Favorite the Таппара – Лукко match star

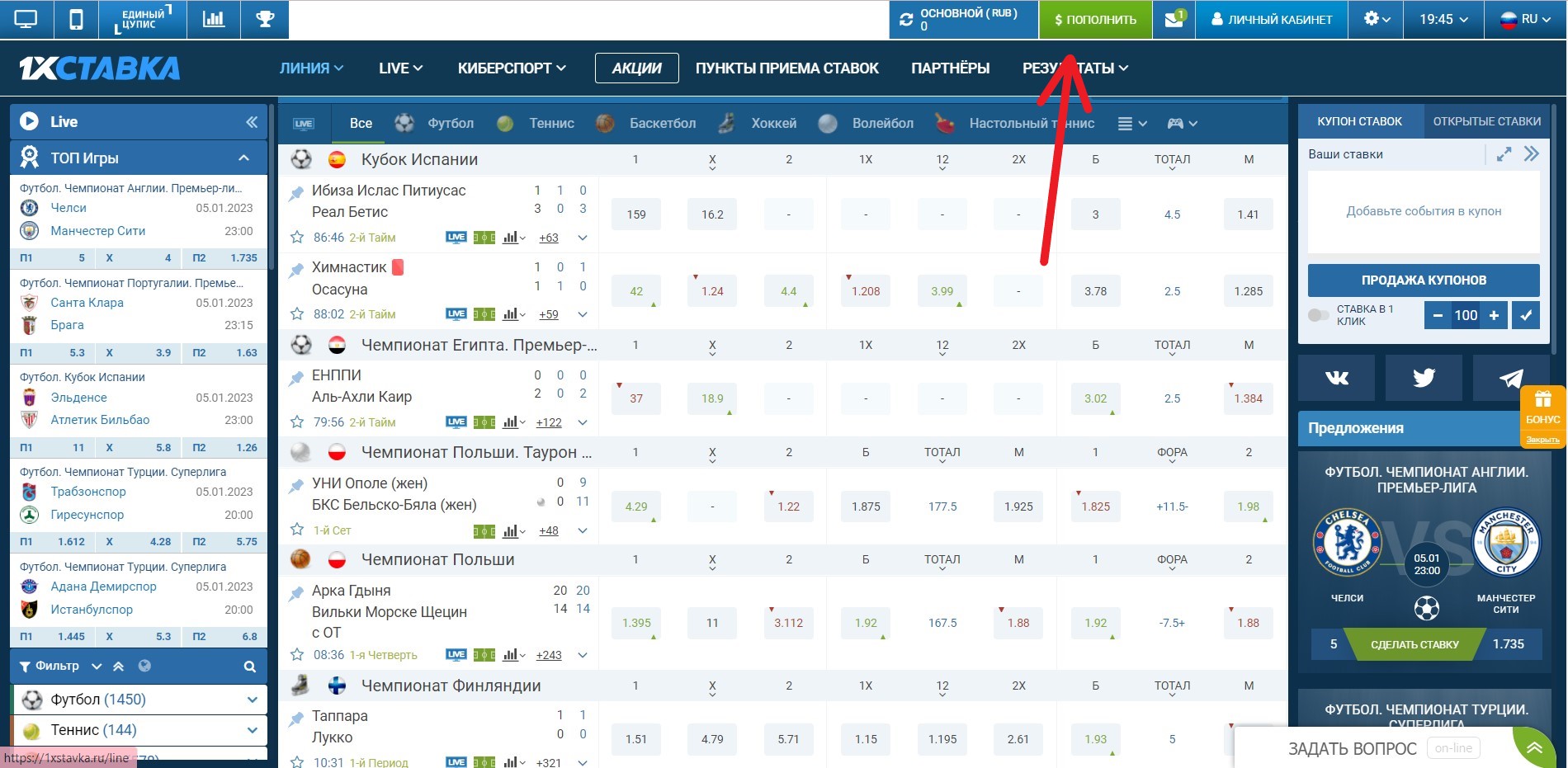pyautogui.click(x=297, y=762)
